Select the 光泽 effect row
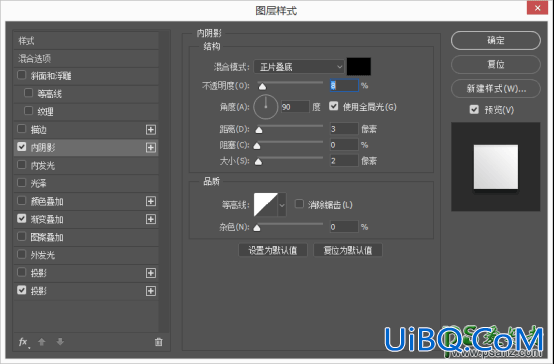This screenshot has width=554, height=364. [86, 183]
